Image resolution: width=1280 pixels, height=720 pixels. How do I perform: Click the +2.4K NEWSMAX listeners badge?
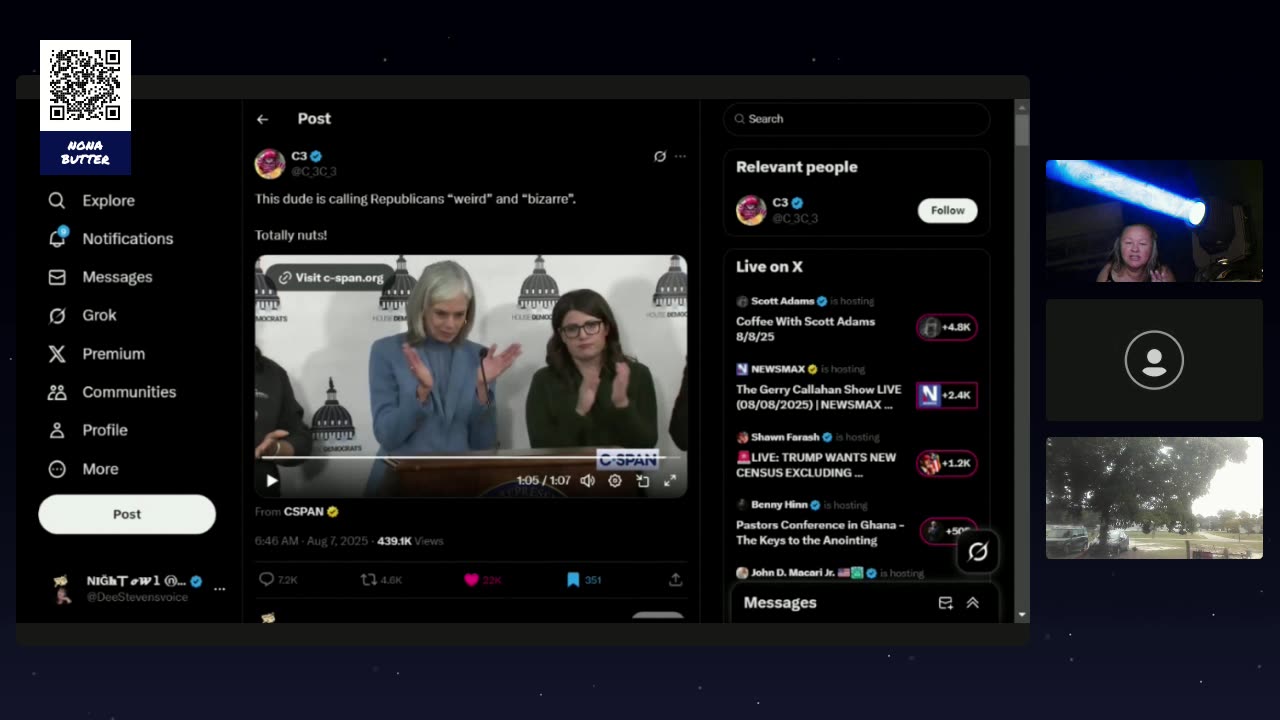click(947, 395)
